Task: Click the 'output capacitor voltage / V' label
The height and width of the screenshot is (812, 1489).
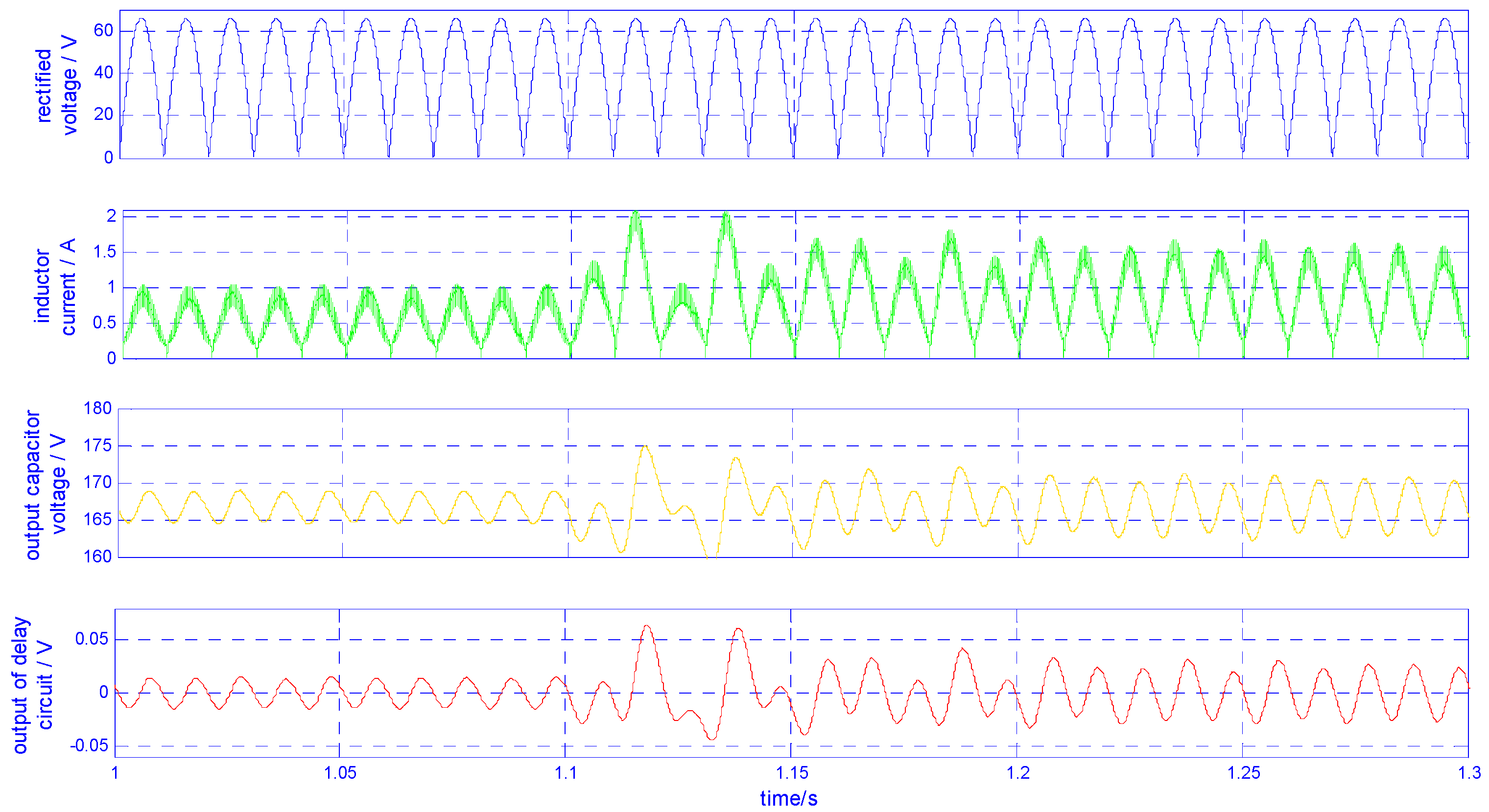Action: click(45, 484)
